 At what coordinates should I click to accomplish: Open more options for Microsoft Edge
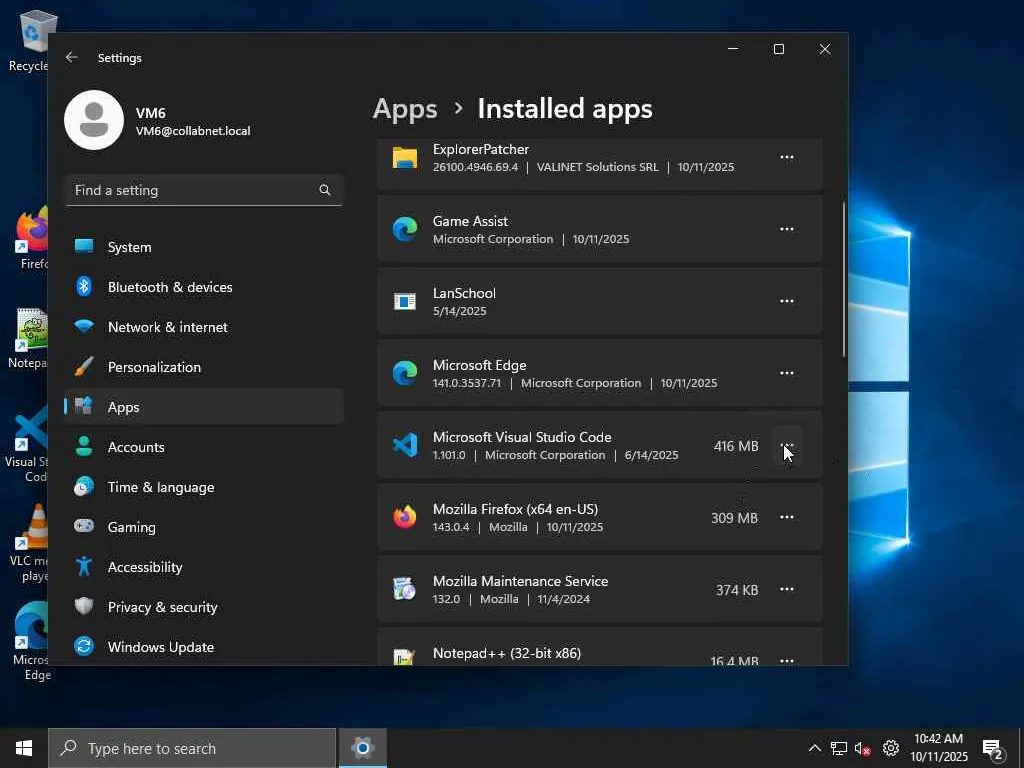pyautogui.click(x=787, y=373)
